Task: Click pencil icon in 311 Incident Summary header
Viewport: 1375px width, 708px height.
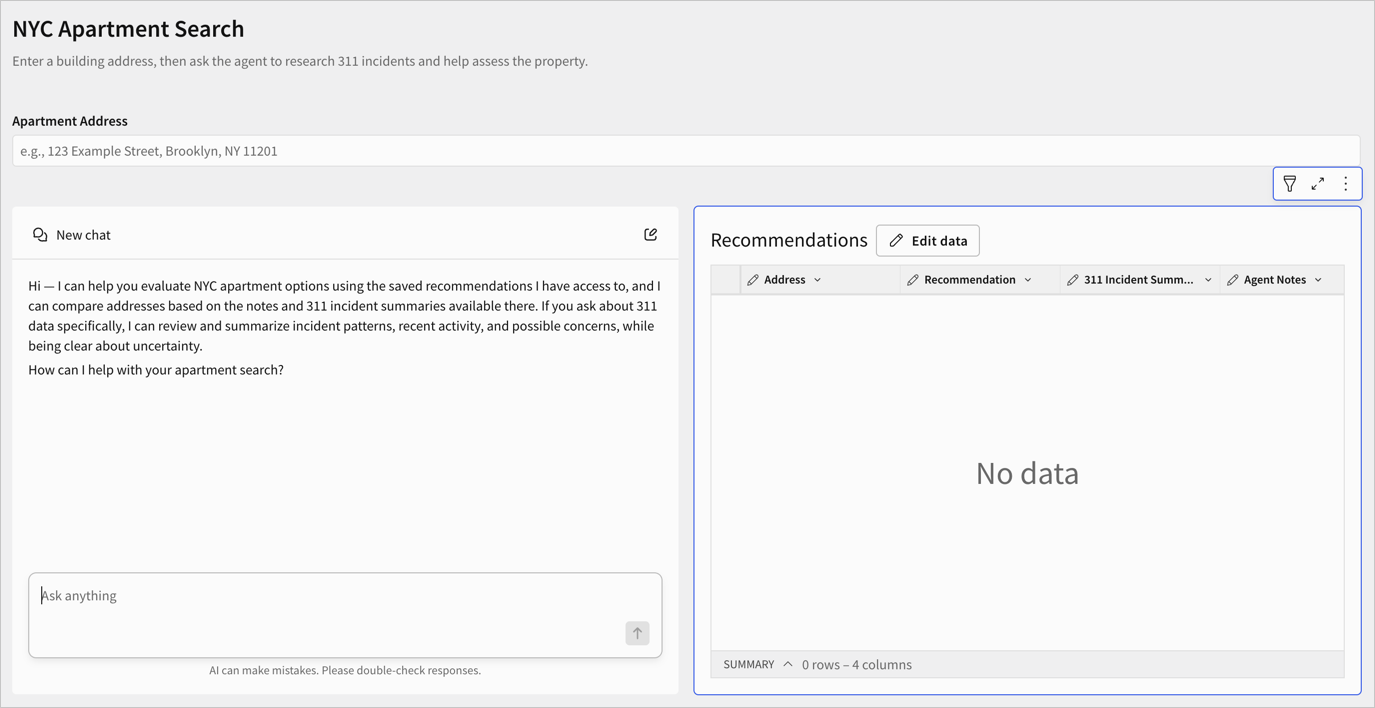Action: click(1073, 280)
